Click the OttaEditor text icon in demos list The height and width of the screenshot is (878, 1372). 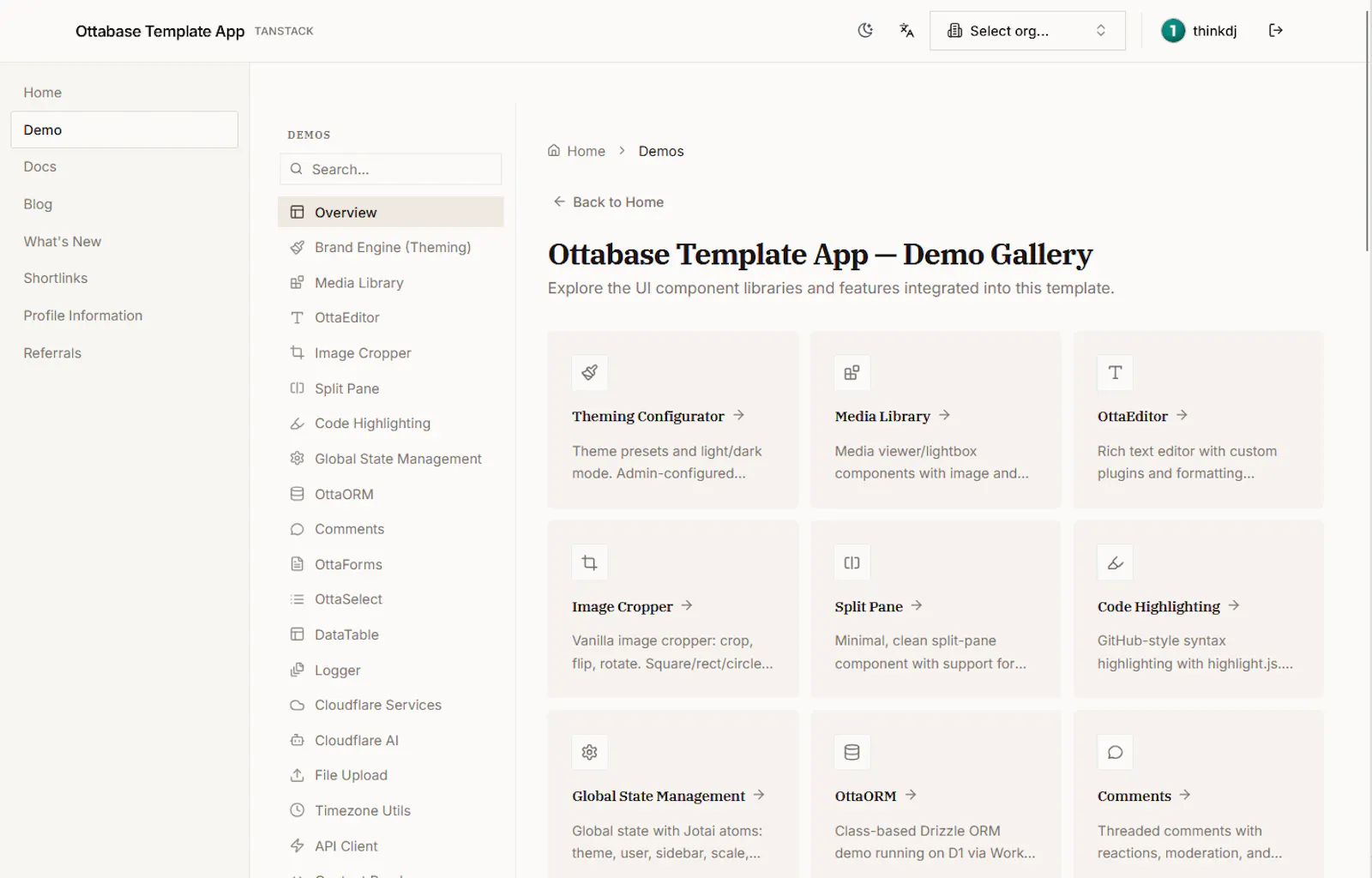tap(298, 318)
